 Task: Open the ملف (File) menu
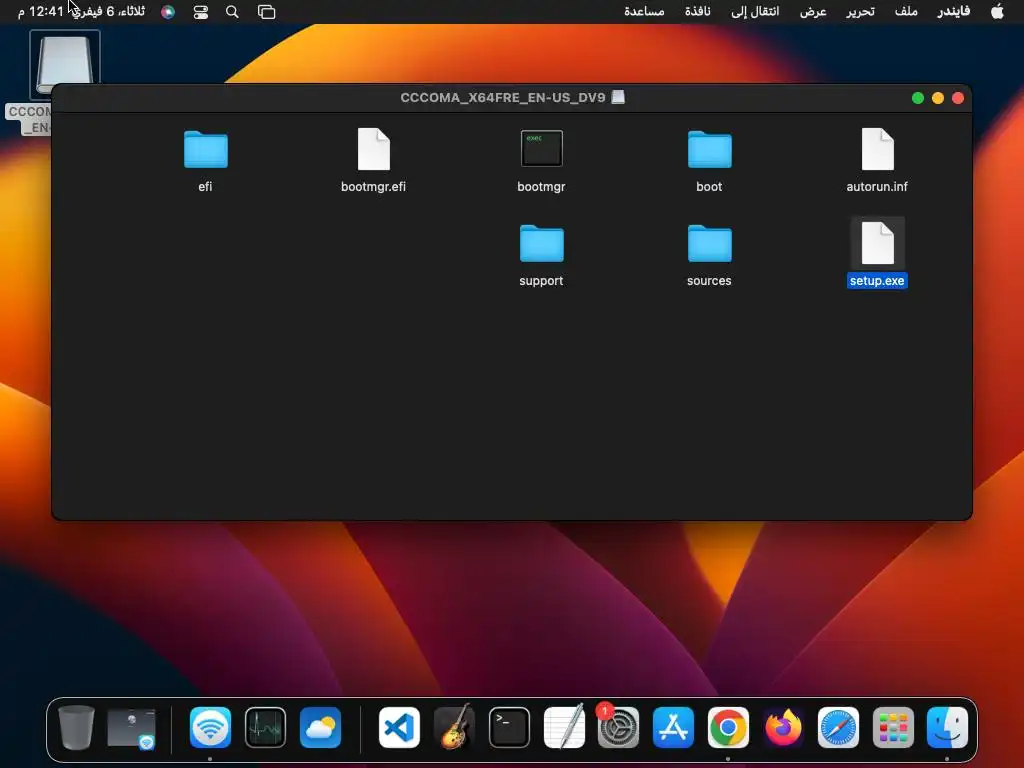pos(906,11)
